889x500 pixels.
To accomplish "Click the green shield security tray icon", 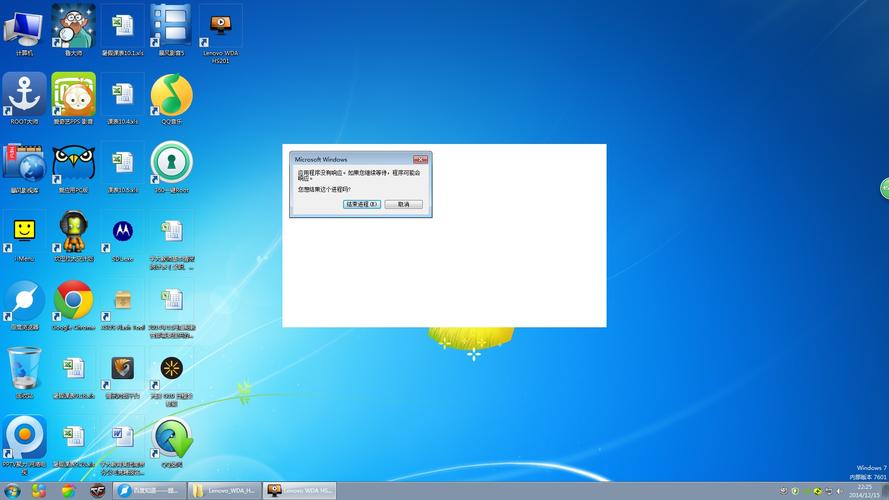I will coord(795,491).
